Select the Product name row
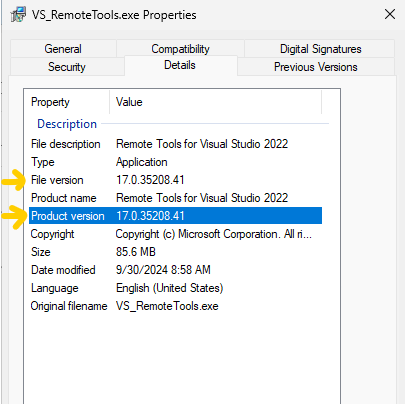This screenshot has height=404, width=405. pos(176,198)
